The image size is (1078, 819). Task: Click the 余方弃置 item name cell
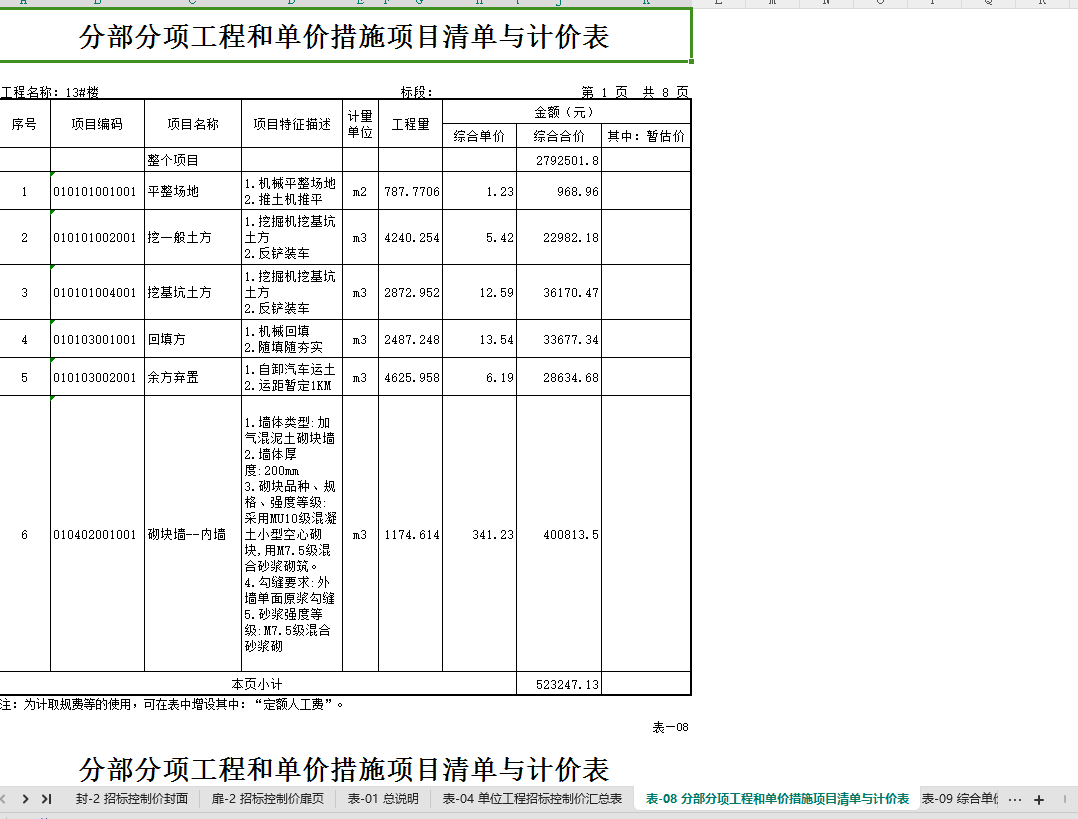pyautogui.click(x=193, y=377)
